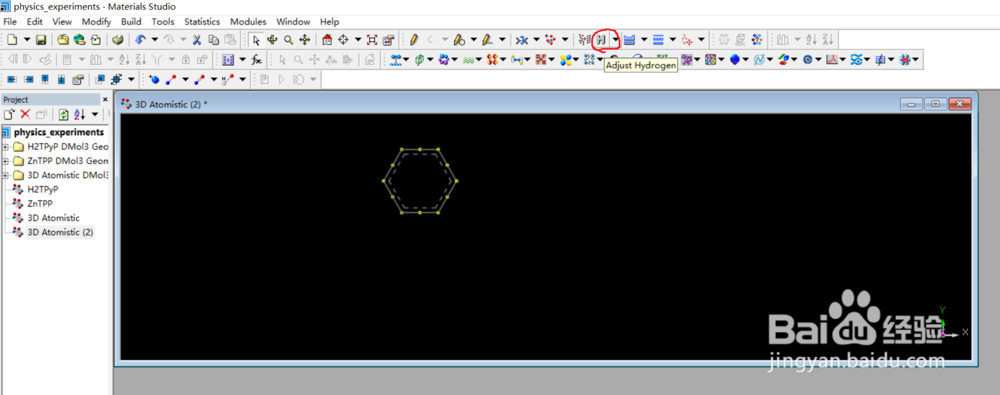Image resolution: width=1000 pixels, height=395 pixels.
Task: Open the Modules menu
Action: coord(248,22)
